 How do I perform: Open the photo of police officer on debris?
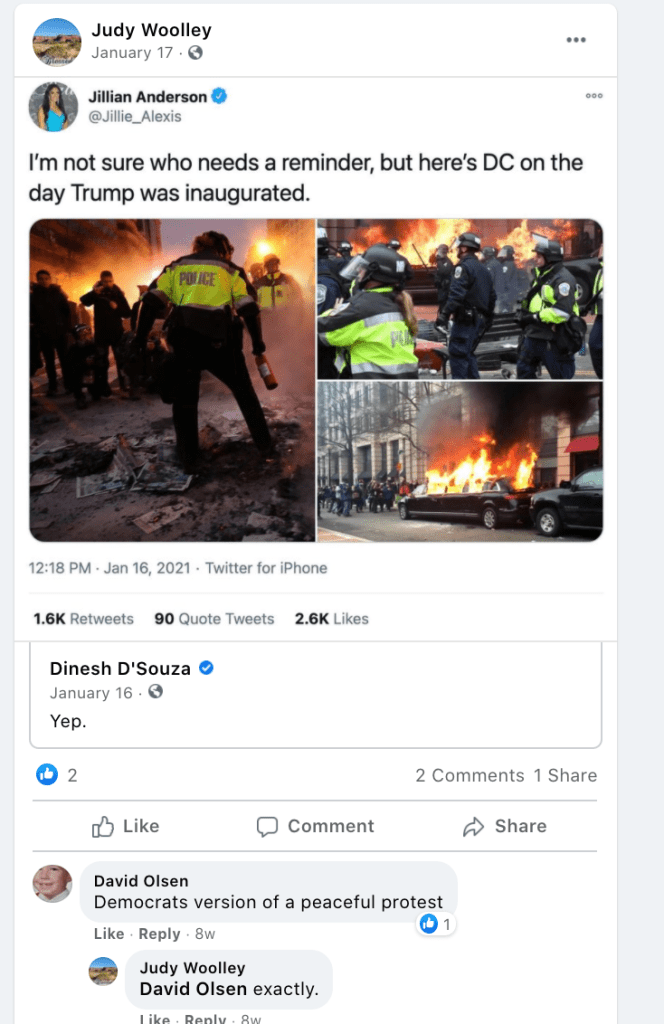172,380
